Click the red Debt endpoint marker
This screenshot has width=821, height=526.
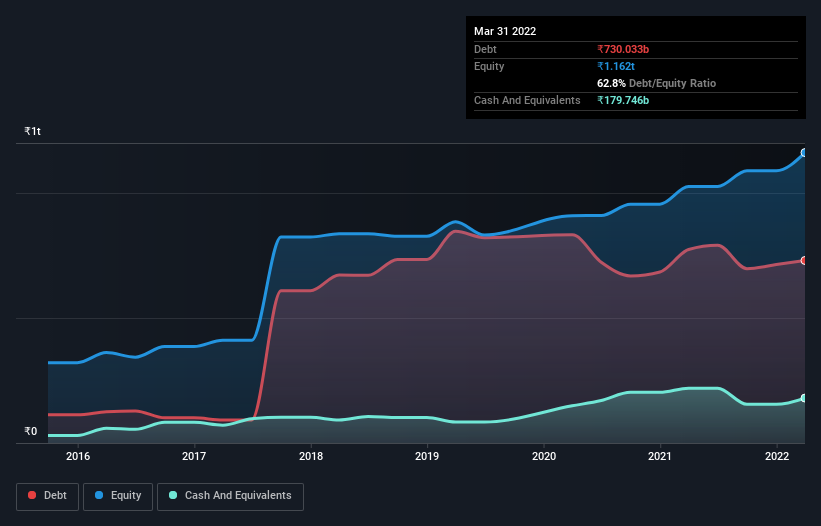point(804,261)
